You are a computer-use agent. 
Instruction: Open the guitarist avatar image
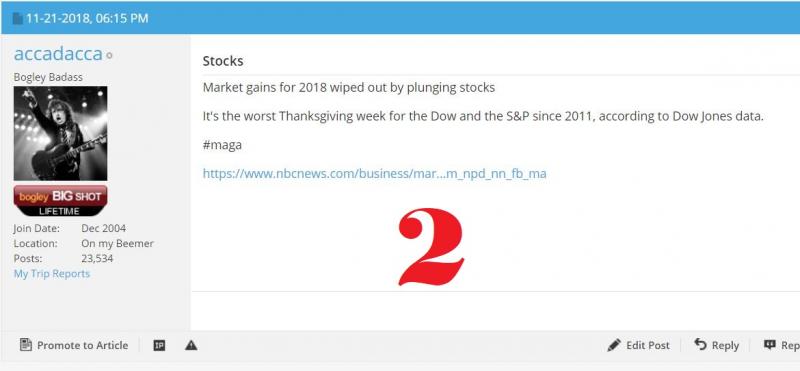tap(60, 133)
